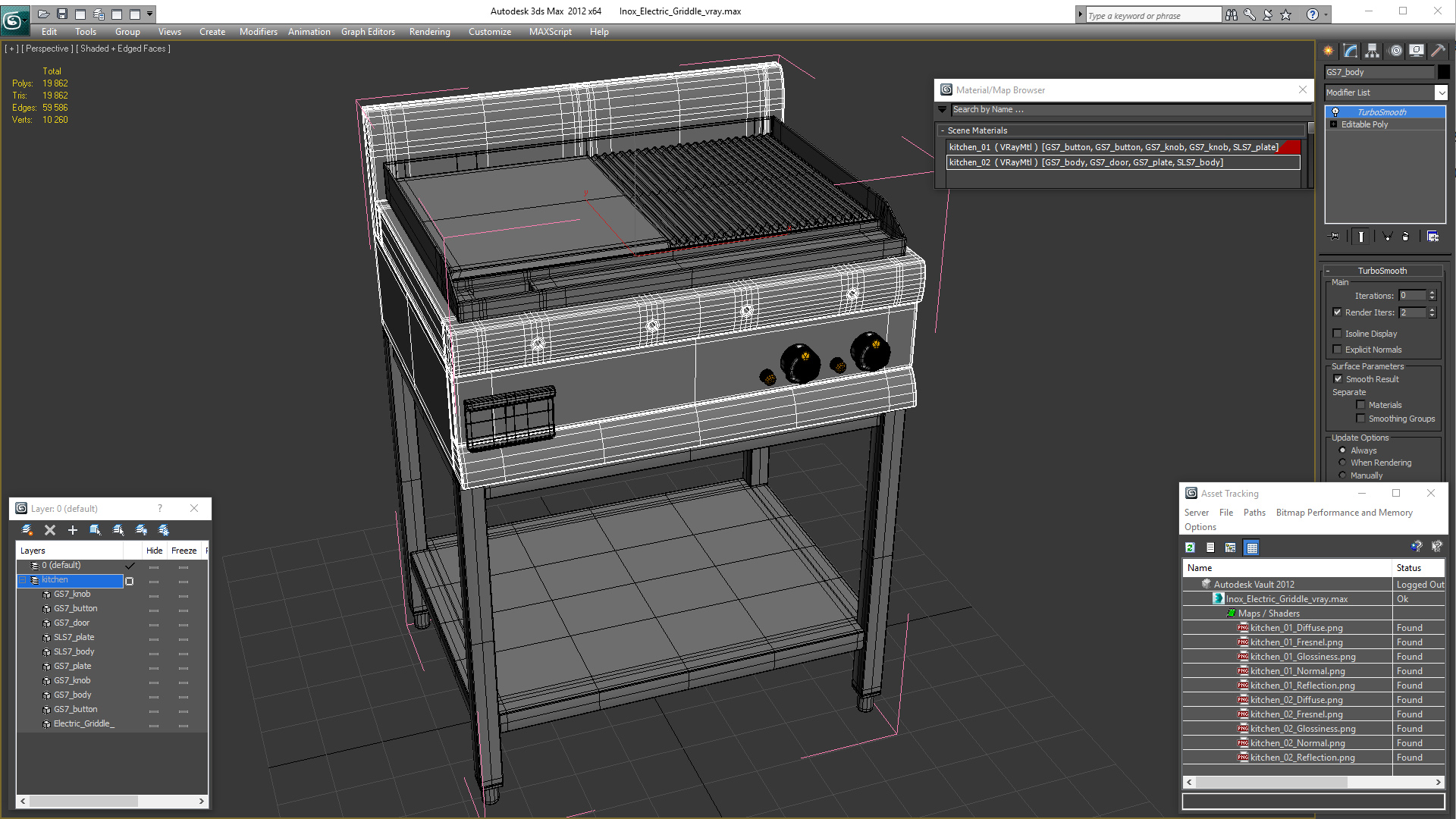Open the Motion command panel tab

coord(1395,51)
